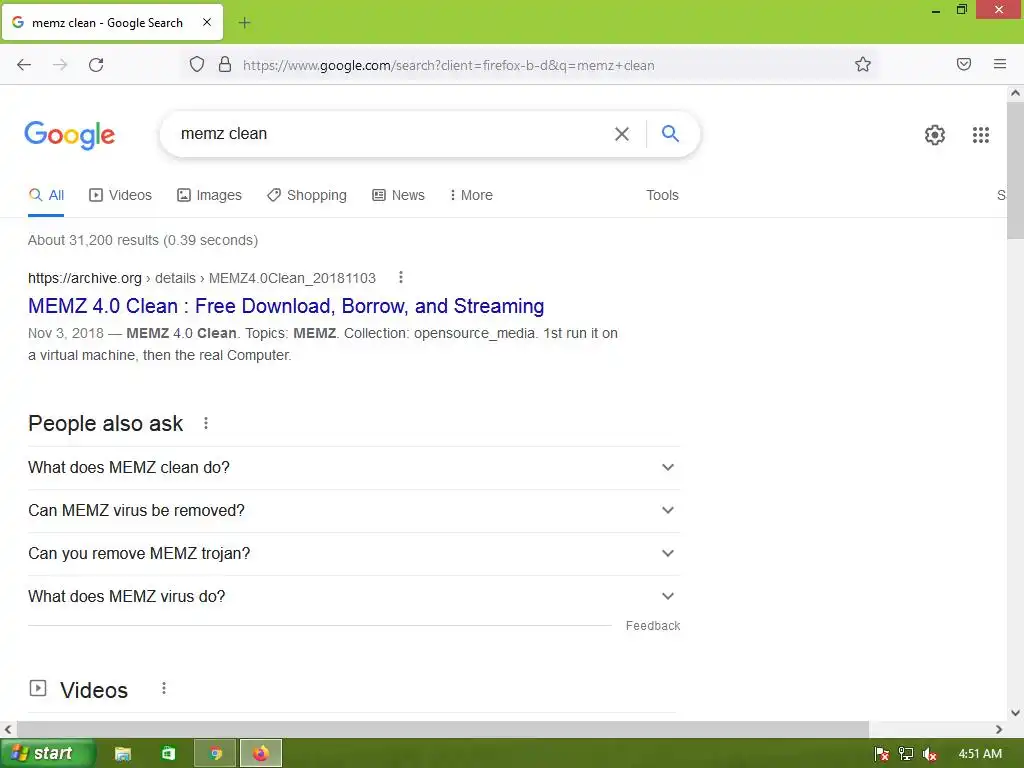Click the 'People also ask' heading
Image resolution: width=1024 pixels, height=768 pixels.
pos(106,423)
